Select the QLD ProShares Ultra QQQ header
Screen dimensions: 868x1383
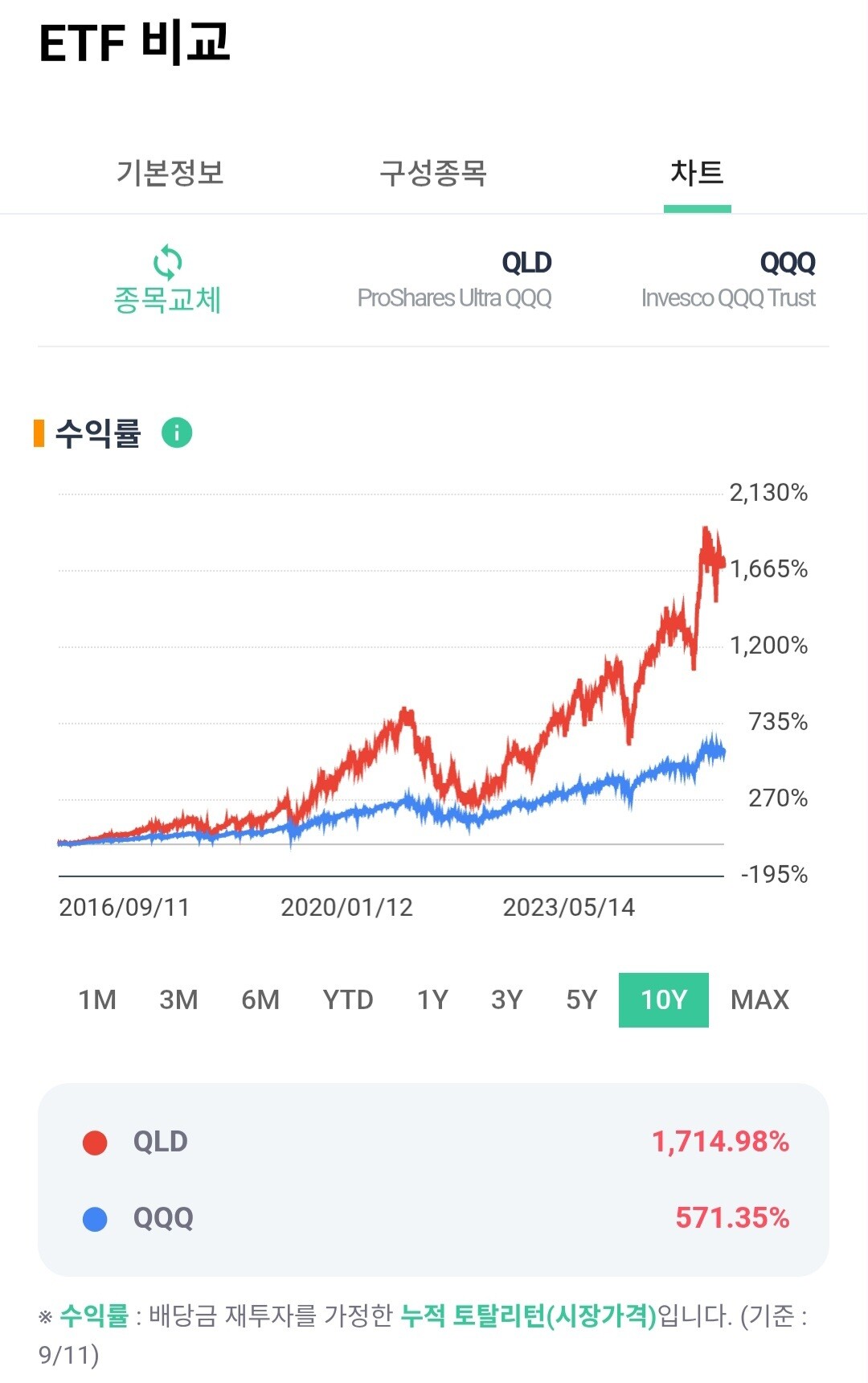point(455,280)
